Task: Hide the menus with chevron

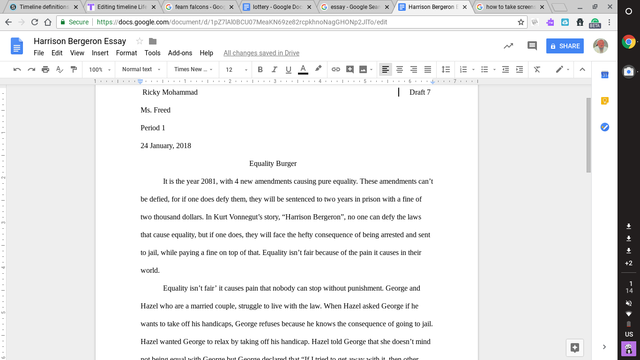Action: pos(582,70)
